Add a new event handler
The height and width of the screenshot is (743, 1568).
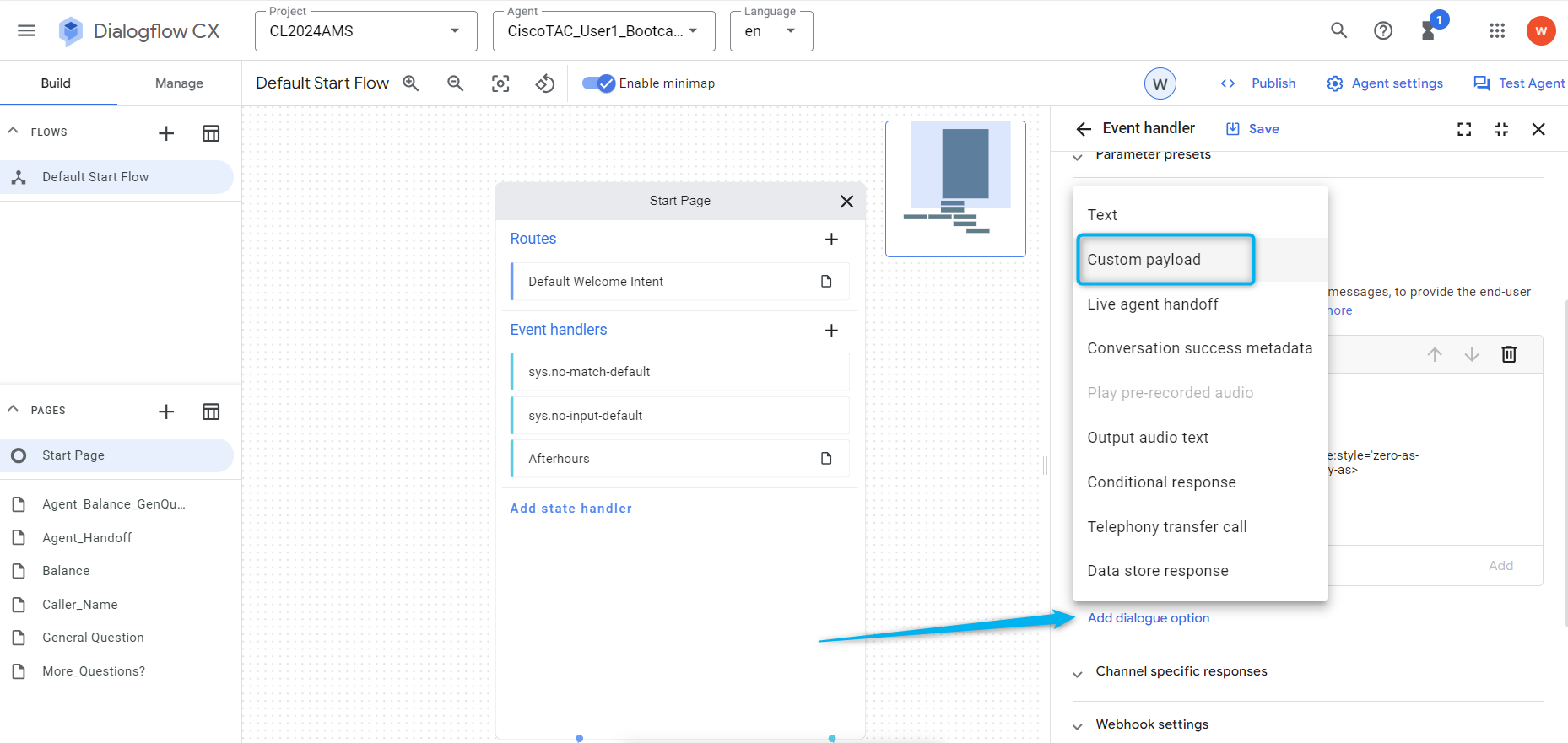pyautogui.click(x=831, y=331)
